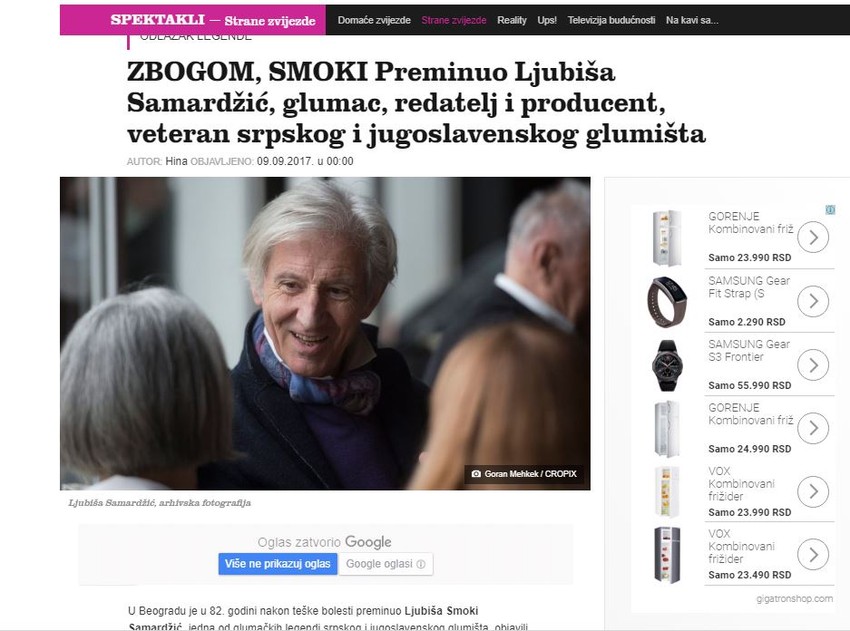Screen dimensions: 850x631
Task: Click the Google oglasi button
Action: point(385,564)
